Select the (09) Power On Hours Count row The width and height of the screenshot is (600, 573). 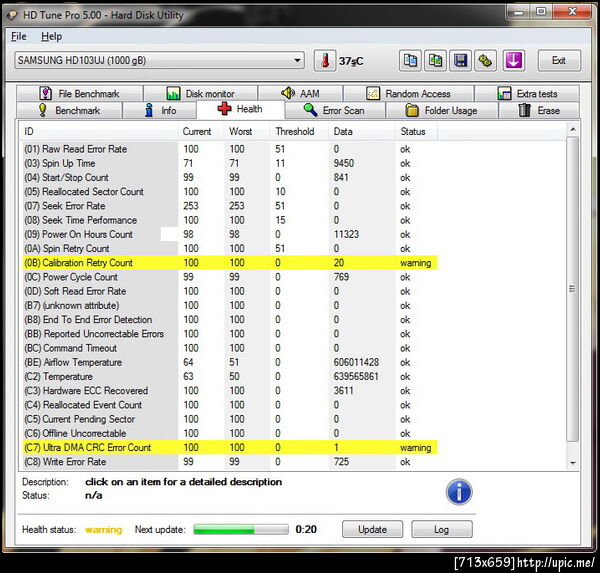(x=228, y=234)
